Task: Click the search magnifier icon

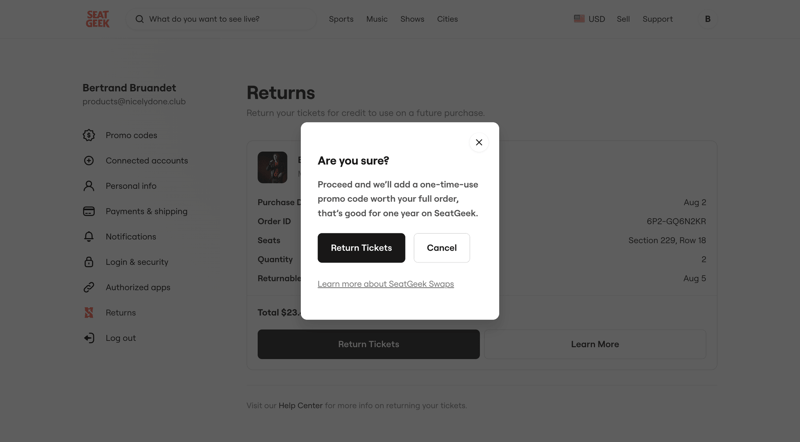Action: tap(140, 19)
